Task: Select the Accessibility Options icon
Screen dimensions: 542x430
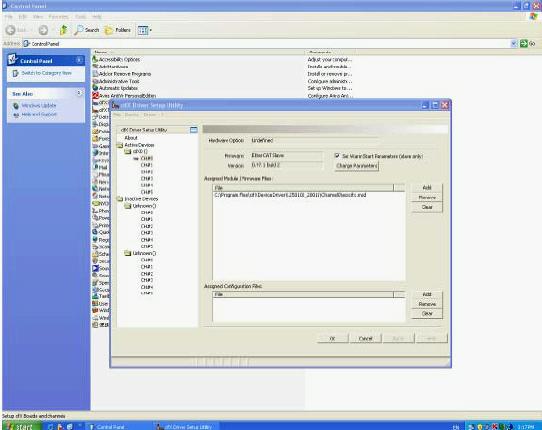Action: tap(95, 59)
